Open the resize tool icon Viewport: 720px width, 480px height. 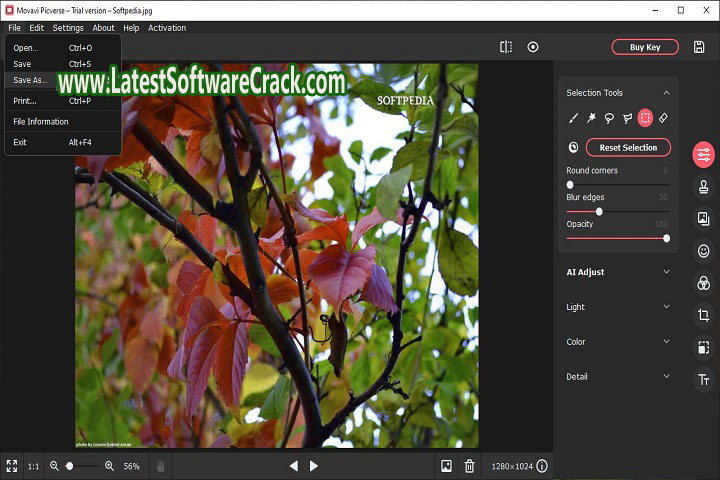point(703,347)
